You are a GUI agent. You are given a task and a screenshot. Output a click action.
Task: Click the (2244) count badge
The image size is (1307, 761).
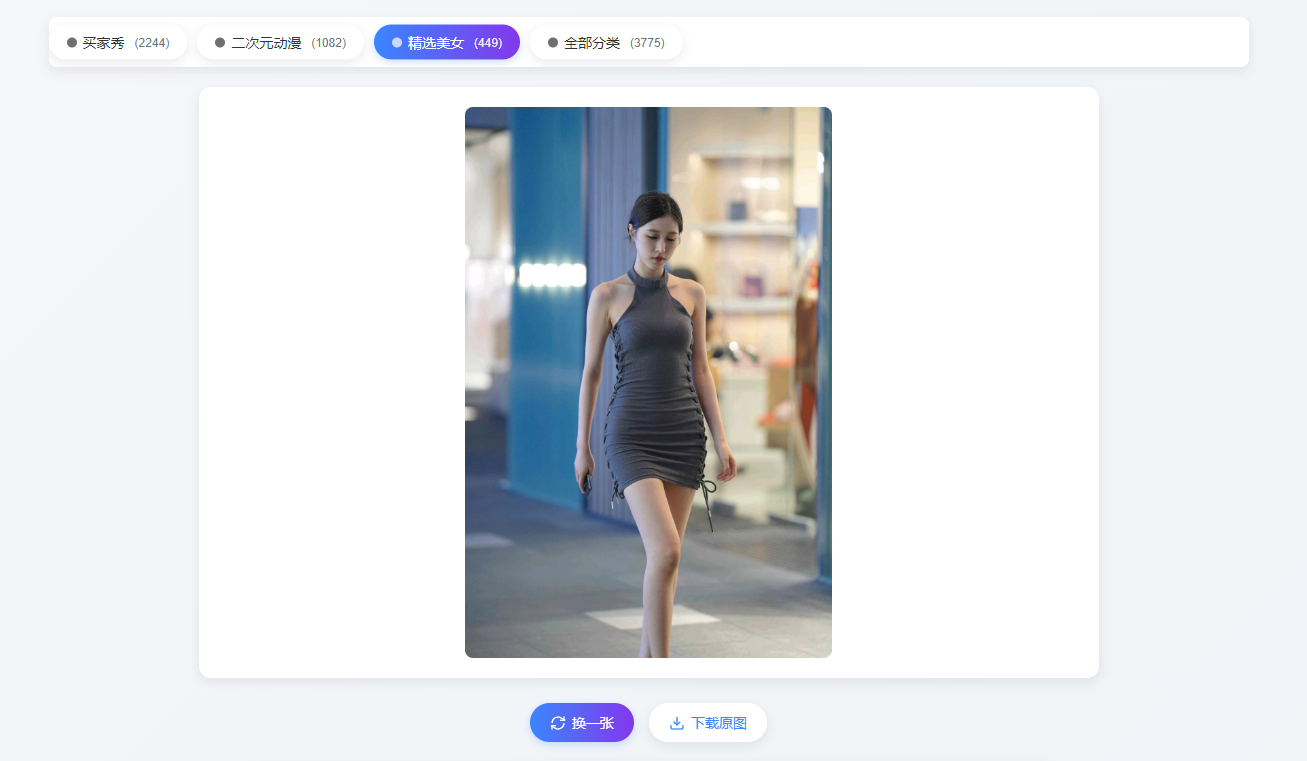coord(152,43)
